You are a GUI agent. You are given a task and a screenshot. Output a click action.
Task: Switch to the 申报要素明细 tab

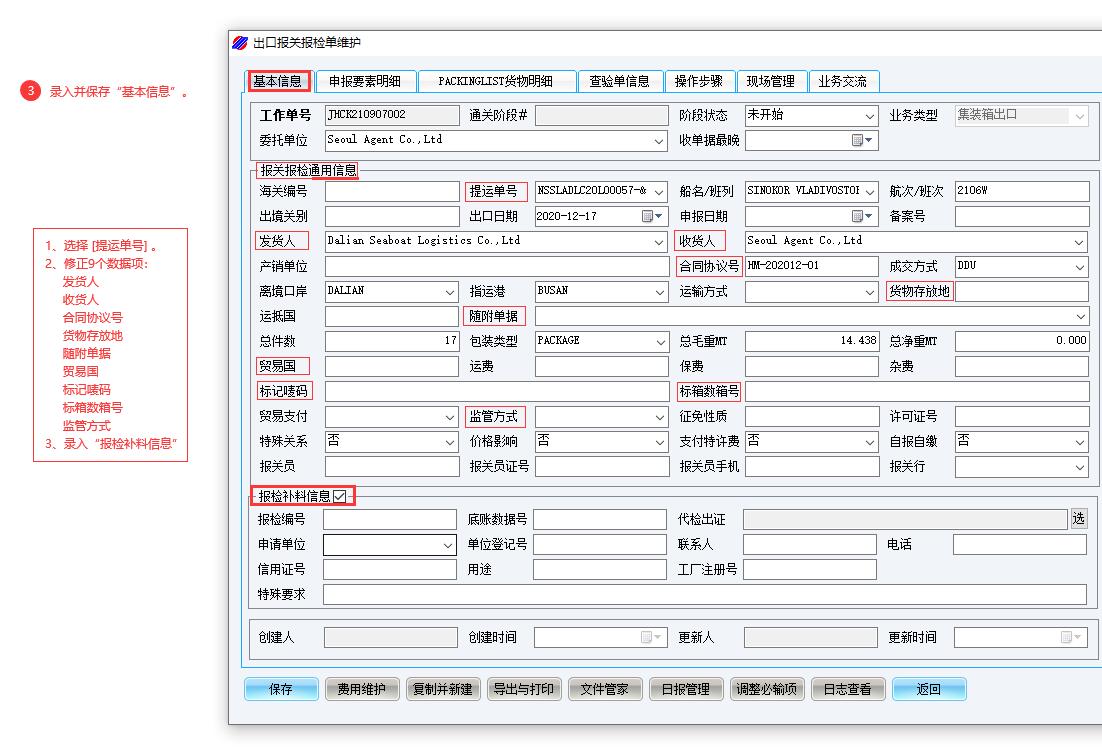pyautogui.click(x=364, y=82)
